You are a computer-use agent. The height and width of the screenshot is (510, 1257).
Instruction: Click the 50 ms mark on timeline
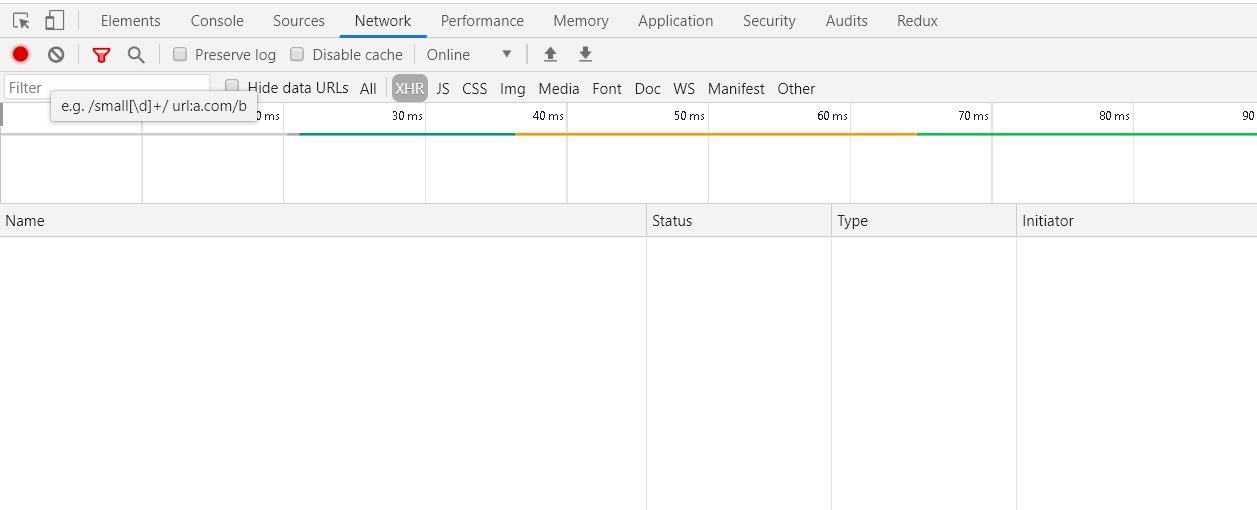[688, 116]
